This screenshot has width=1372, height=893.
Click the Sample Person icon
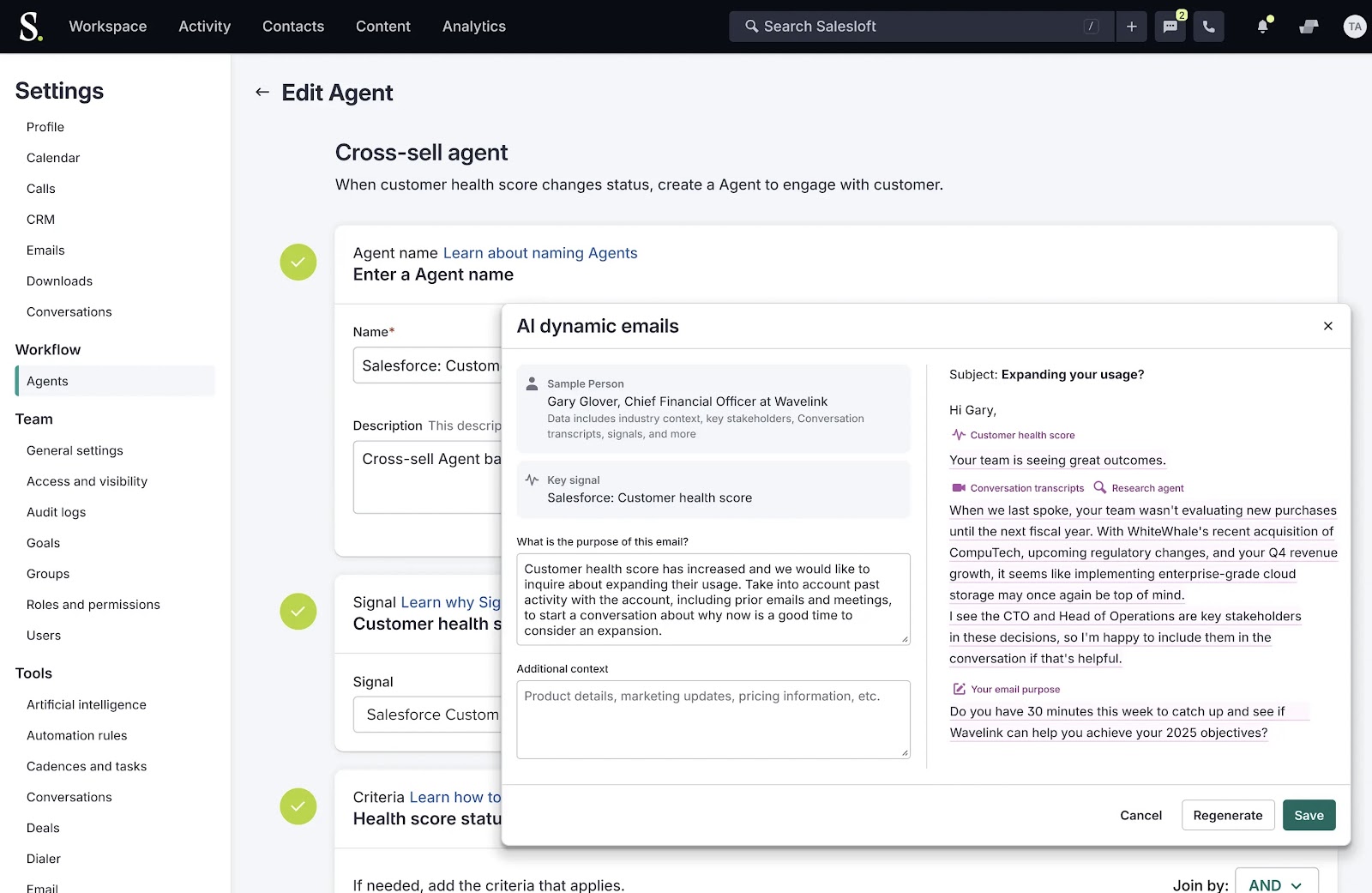(x=532, y=383)
